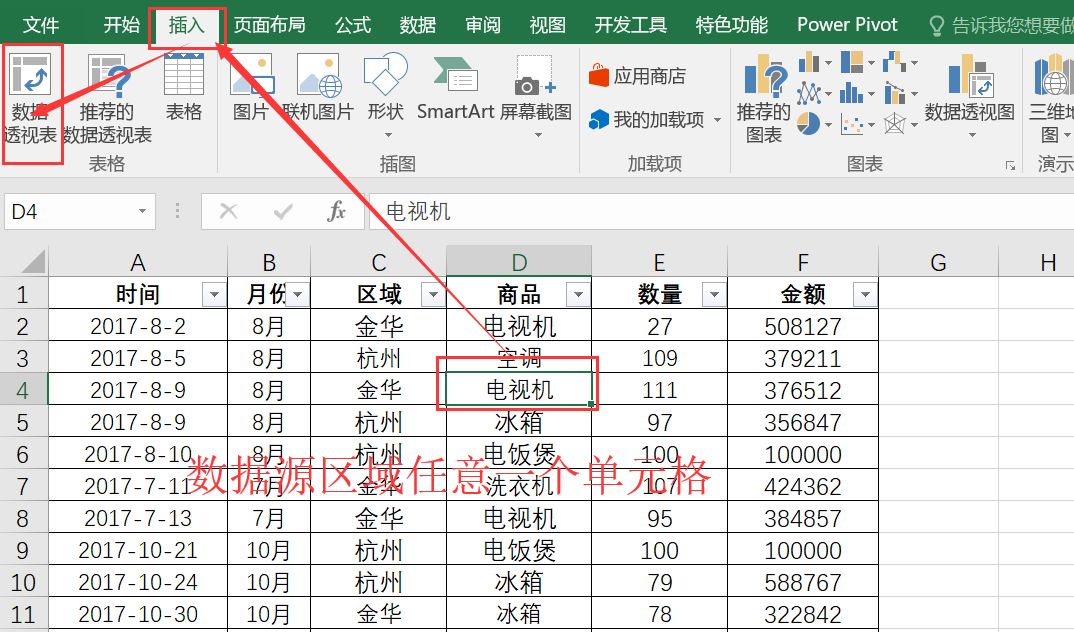
Task: Open 联机图片 online pictures
Action: (319, 87)
